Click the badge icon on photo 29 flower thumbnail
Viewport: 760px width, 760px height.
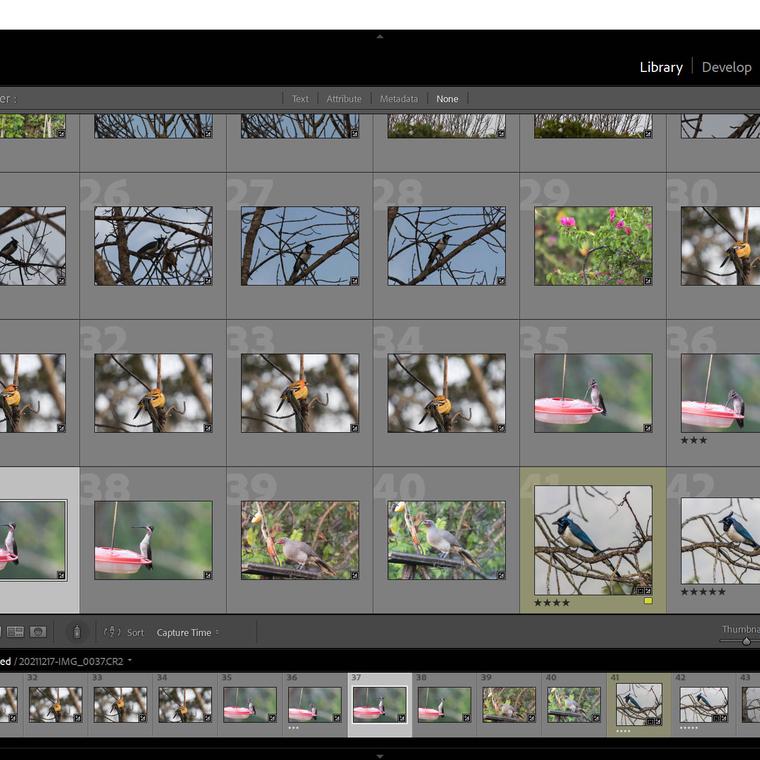pos(647,281)
